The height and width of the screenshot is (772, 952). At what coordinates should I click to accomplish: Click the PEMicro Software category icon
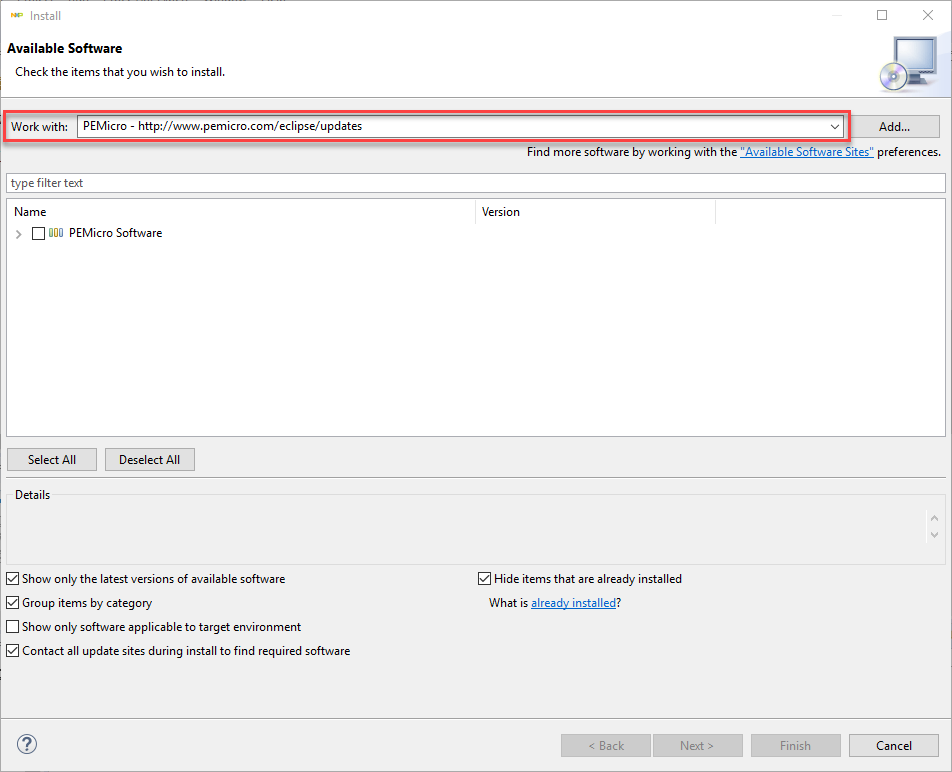[x=56, y=233]
